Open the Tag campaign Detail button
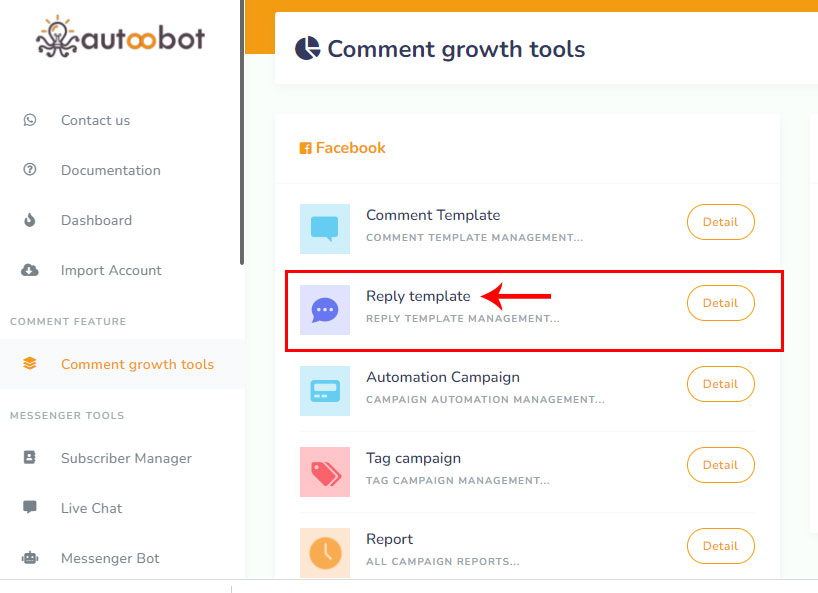818x593 pixels. tap(720, 465)
